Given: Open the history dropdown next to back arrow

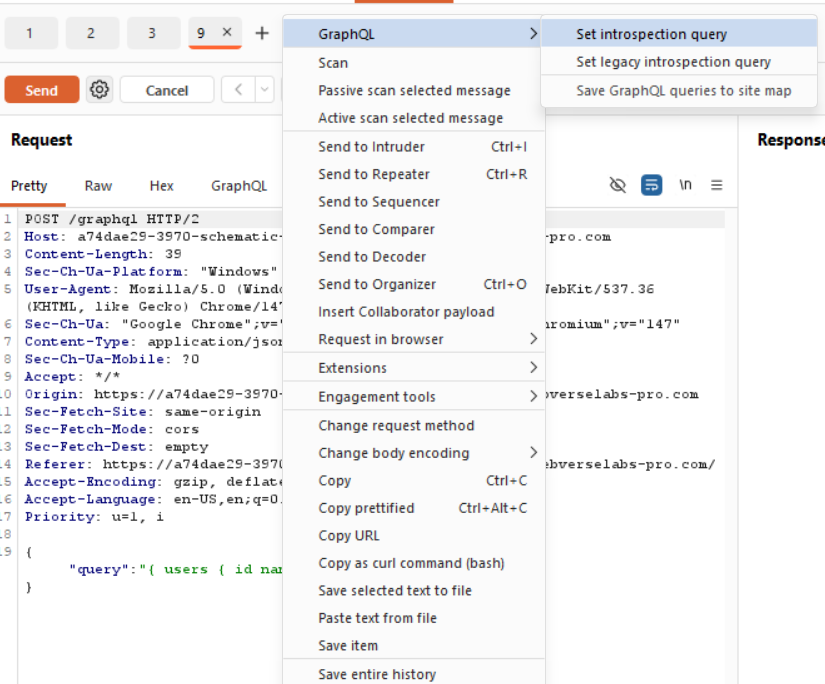Looking at the screenshot, I should click(x=264, y=90).
